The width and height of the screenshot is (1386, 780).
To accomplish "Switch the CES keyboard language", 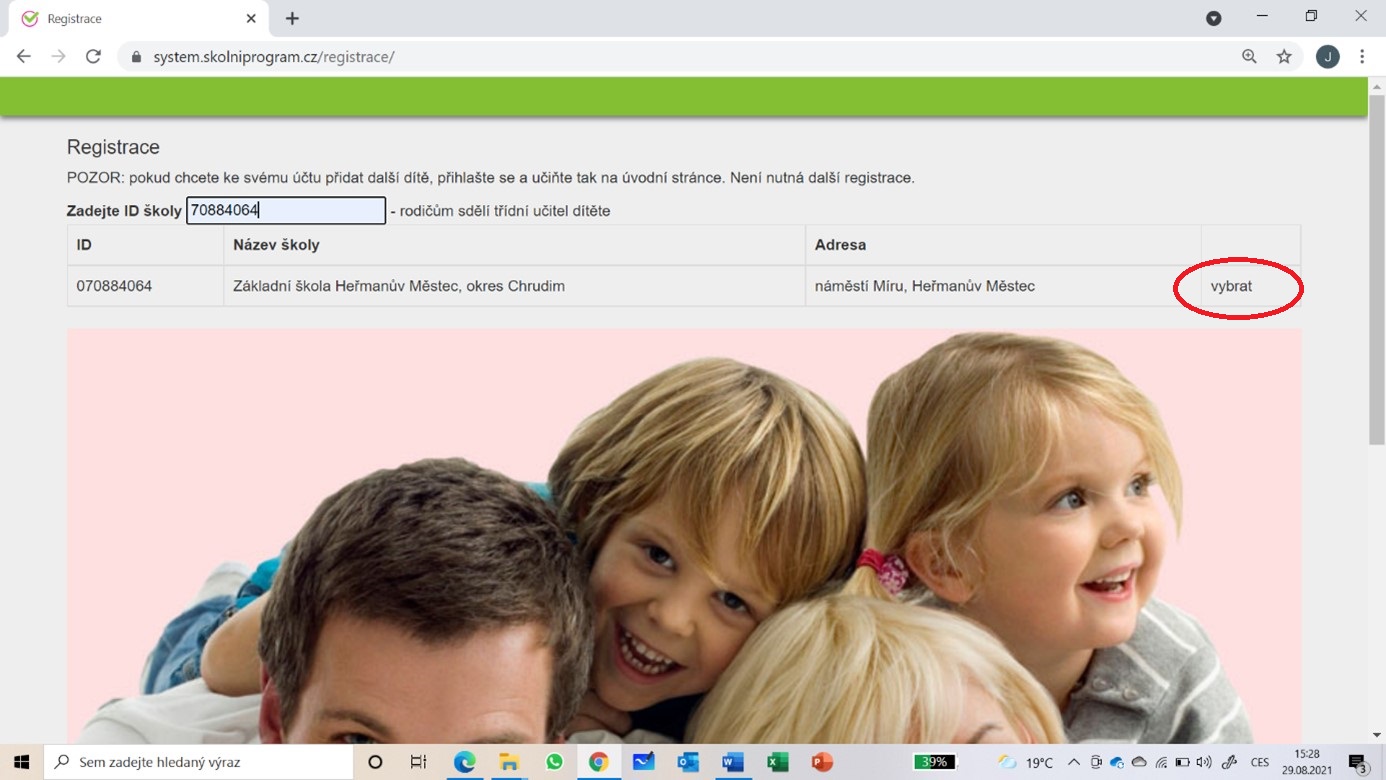I will (x=1260, y=762).
